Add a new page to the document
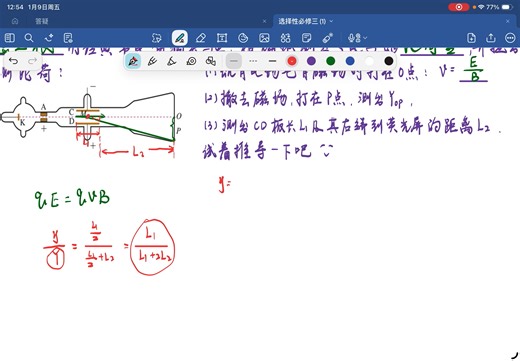Image resolution: width=520 pixels, height=361 pixels. pos(471,38)
